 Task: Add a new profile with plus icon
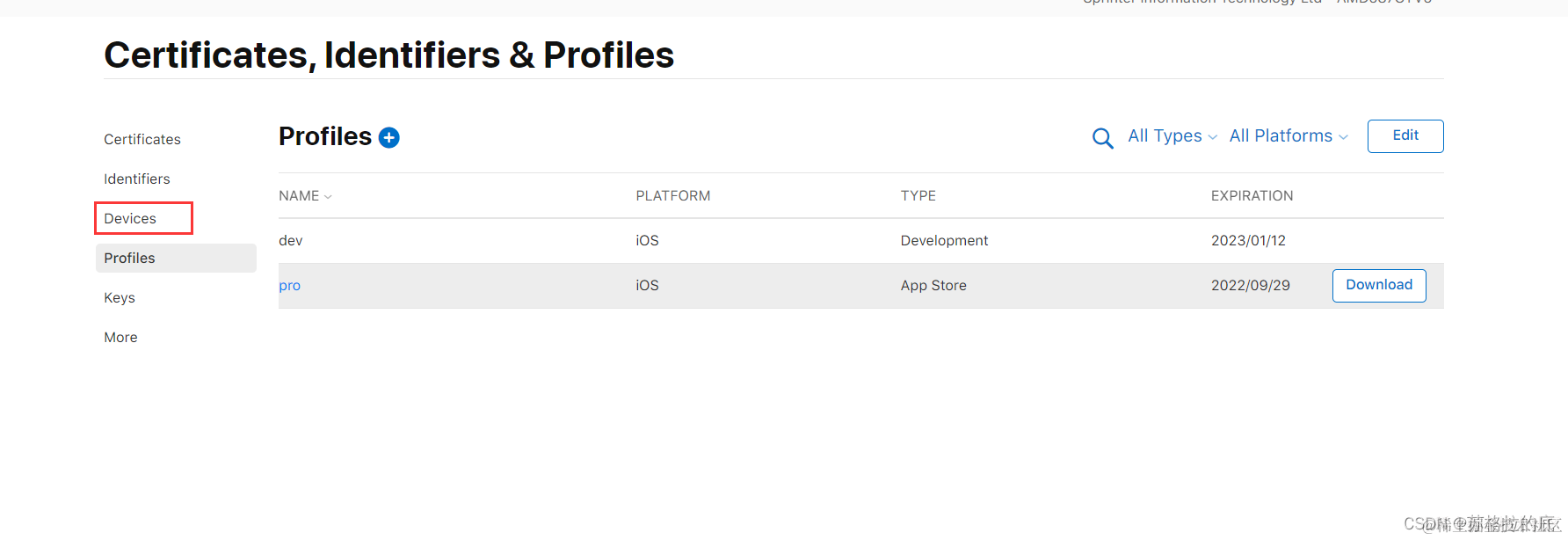click(388, 137)
